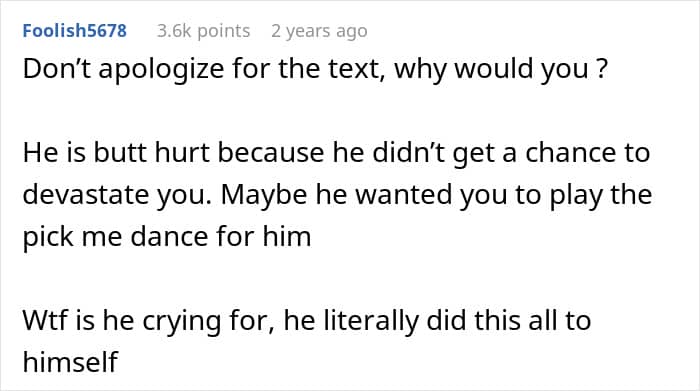Click the 3.6k points score
700x391 pixels.
(x=204, y=31)
